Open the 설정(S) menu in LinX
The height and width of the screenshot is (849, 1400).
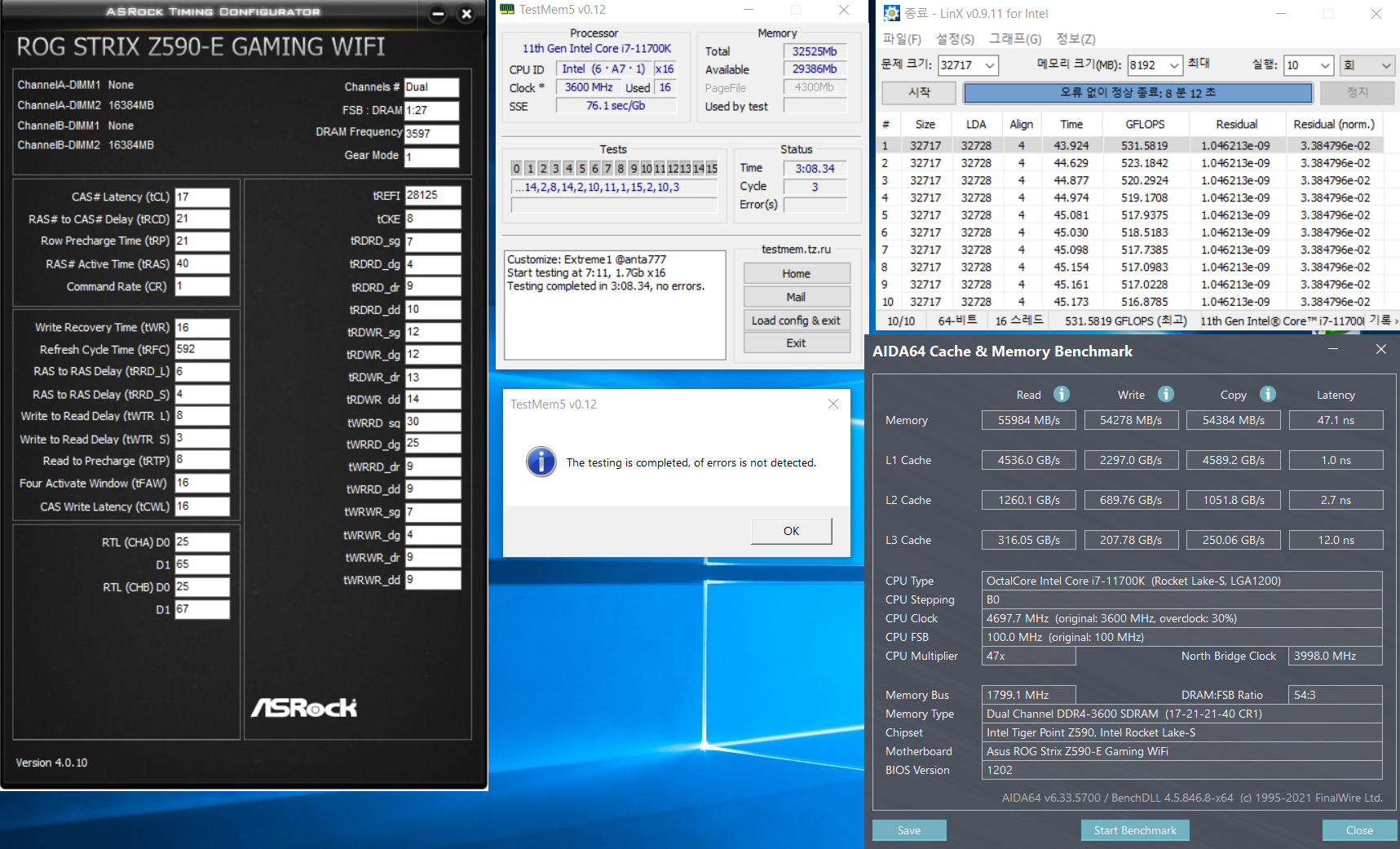955,39
